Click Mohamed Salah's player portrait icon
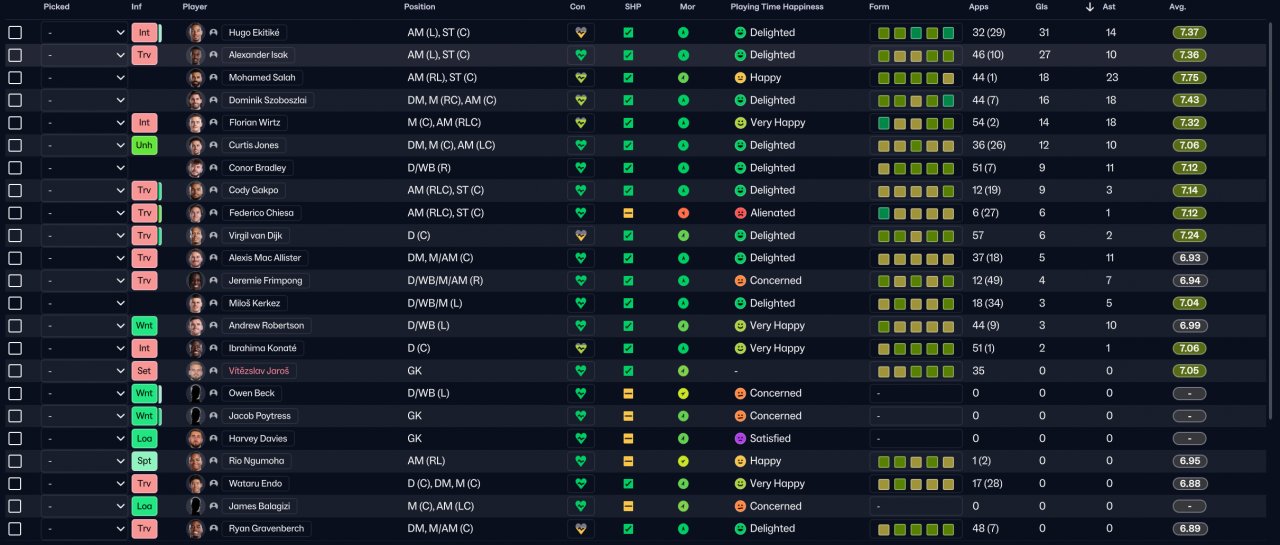 coord(195,77)
